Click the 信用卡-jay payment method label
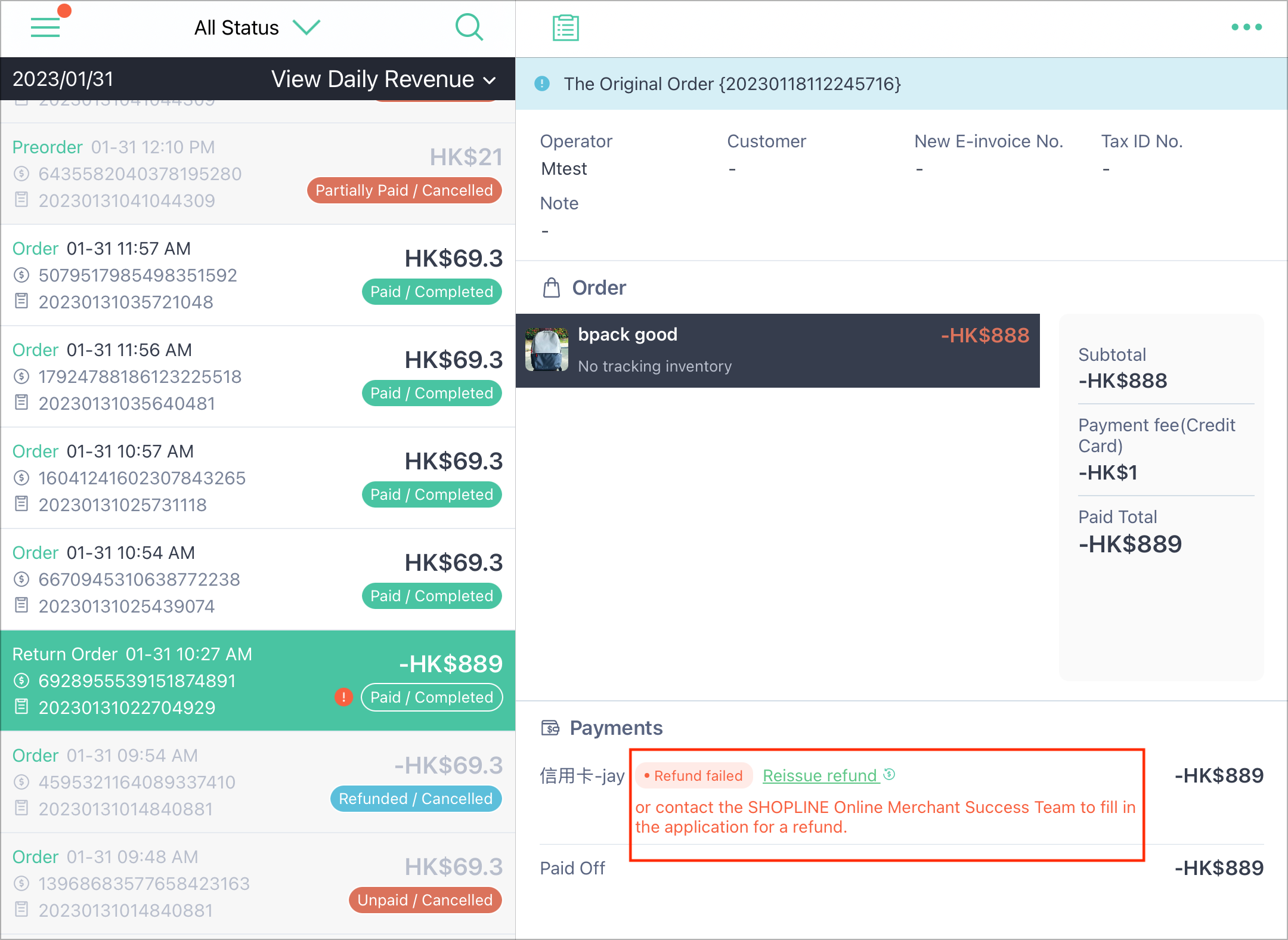Viewport: 1288px width, 940px height. (582, 775)
